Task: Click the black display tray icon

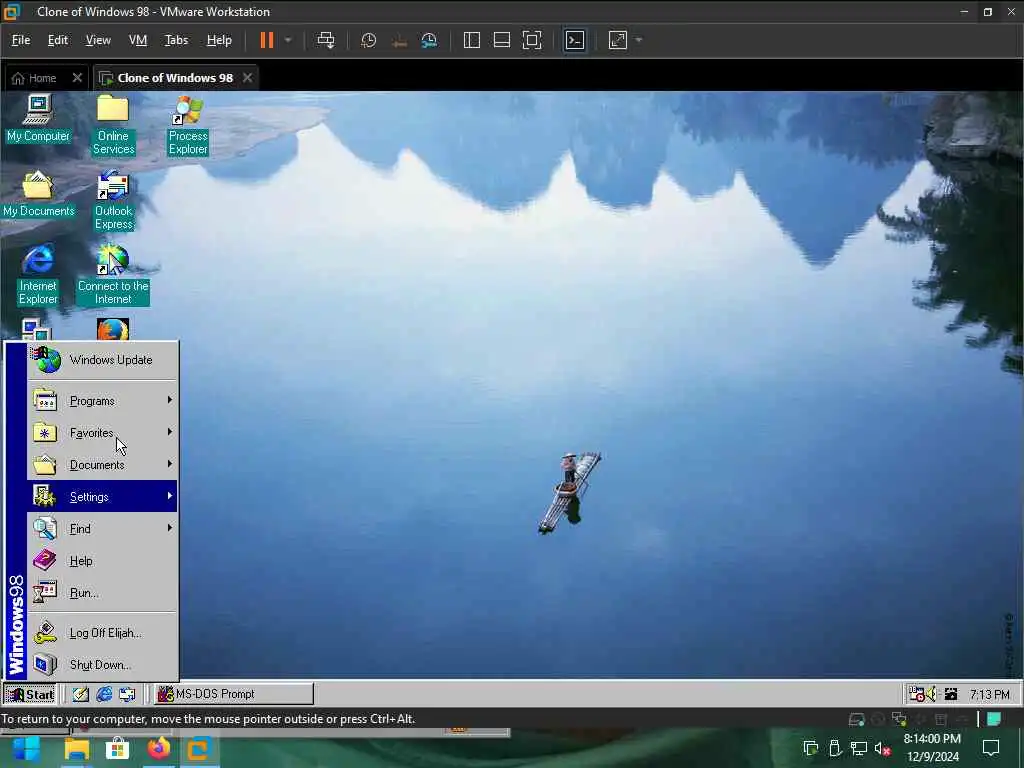Action: coord(951,694)
